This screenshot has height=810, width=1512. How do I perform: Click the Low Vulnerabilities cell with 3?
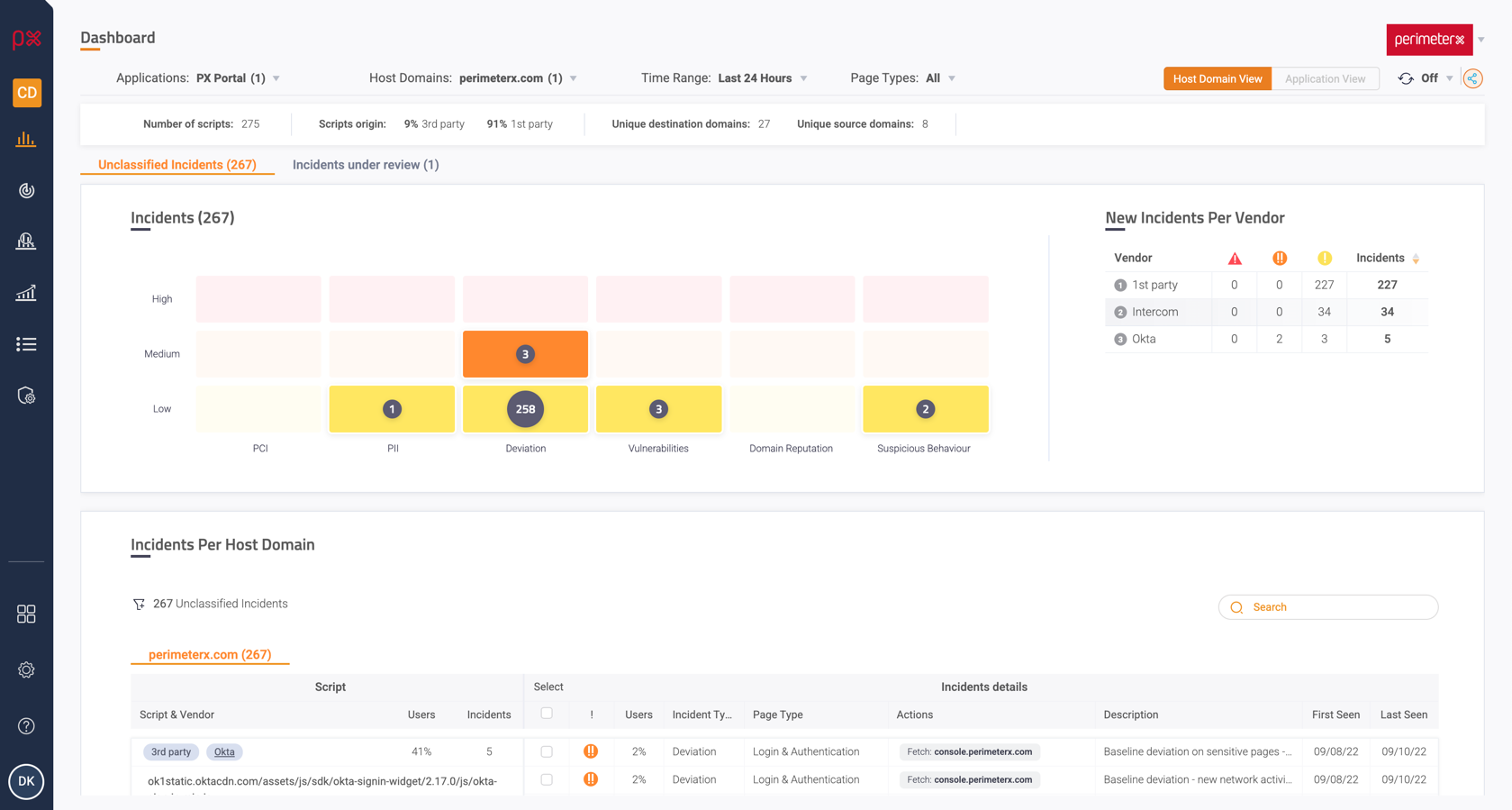click(x=658, y=409)
